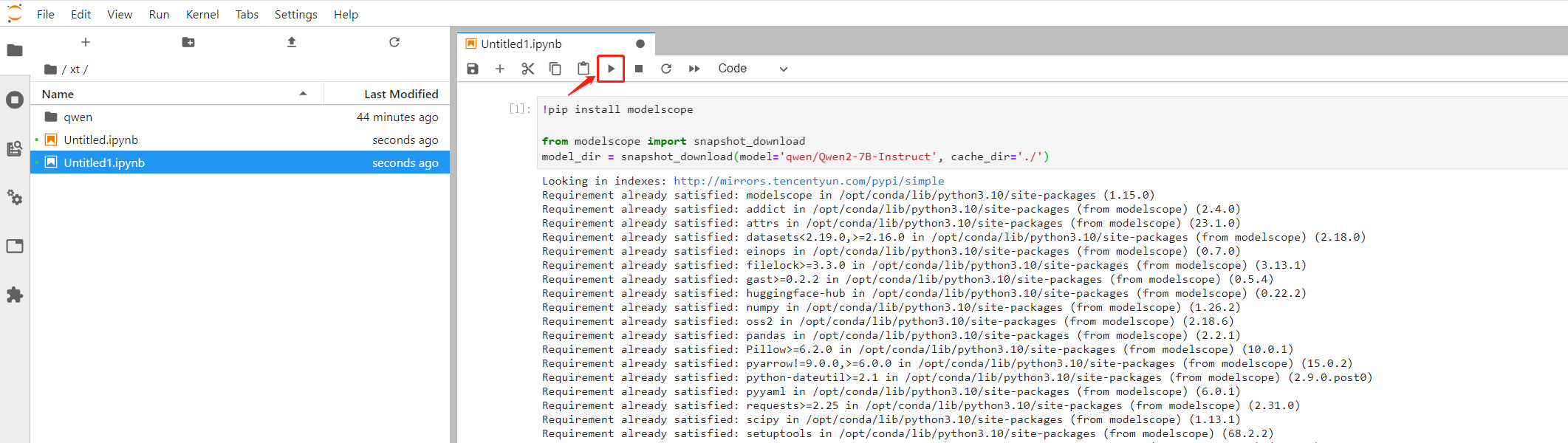Viewport: 1568px width, 443px height.
Task: Click the root folder icon in breadcrumb
Action: click(x=50, y=69)
